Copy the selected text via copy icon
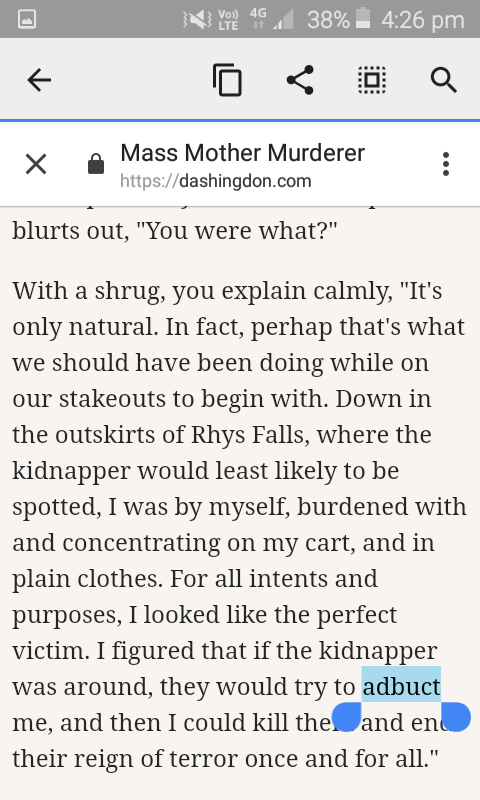This screenshot has height=800, width=480. coord(228,80)
